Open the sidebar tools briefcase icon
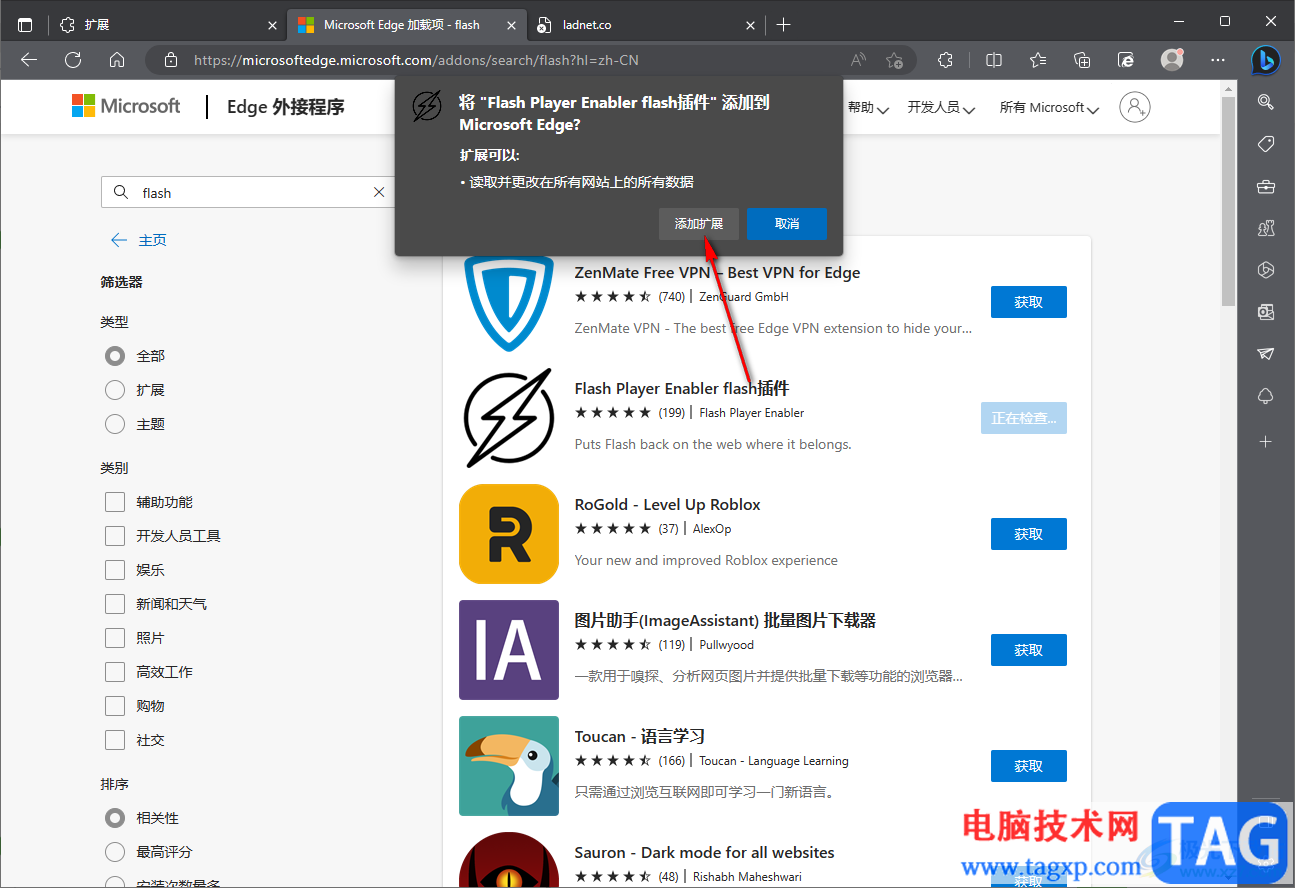The image size is (1295, 888). pos(1265,187)
